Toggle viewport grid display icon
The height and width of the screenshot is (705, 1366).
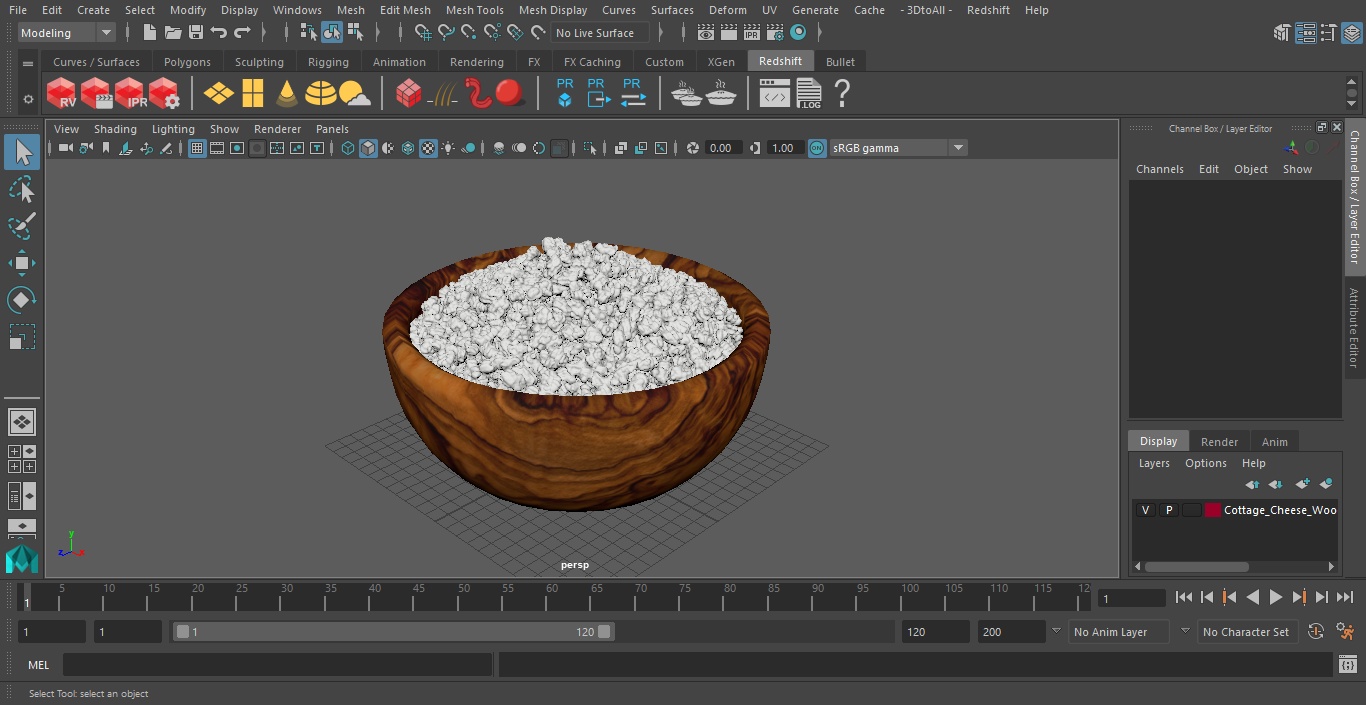[x=197, y=148]
